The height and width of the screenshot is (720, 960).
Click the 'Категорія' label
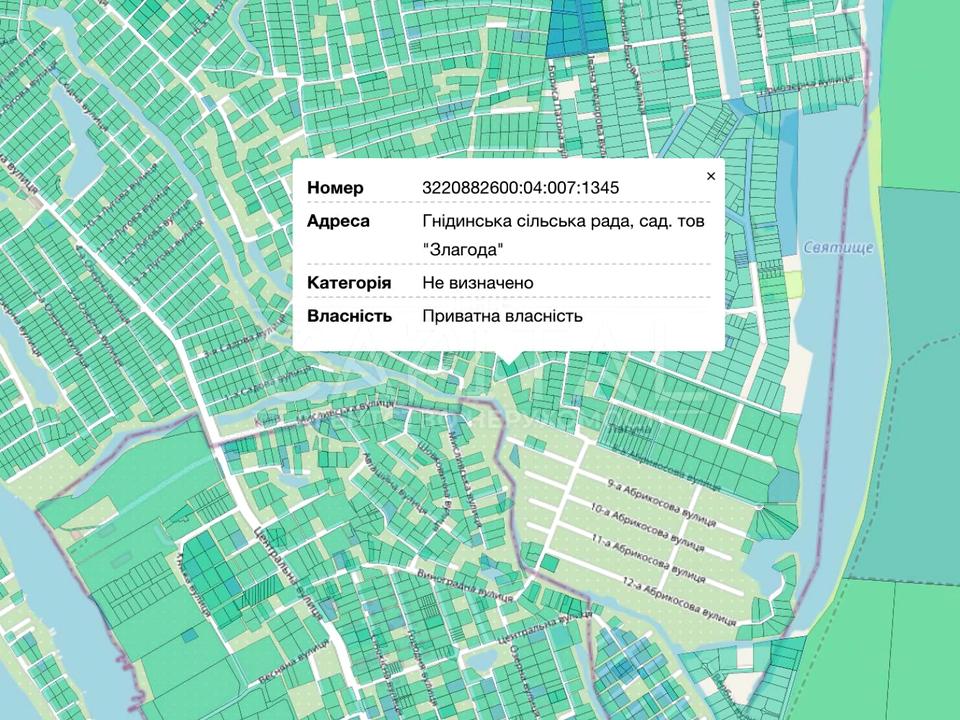coord(348,283)
